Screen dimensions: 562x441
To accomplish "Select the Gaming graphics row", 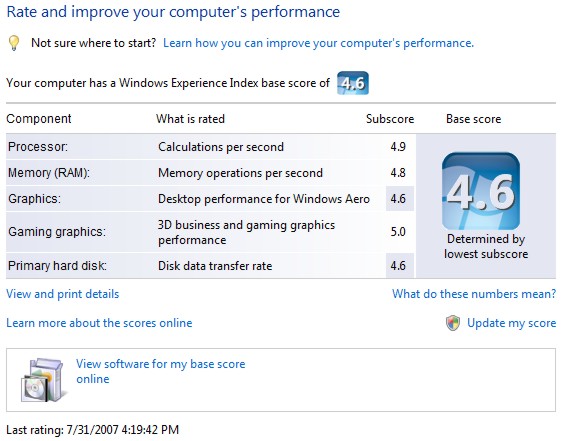I will [x=210, y=232].
